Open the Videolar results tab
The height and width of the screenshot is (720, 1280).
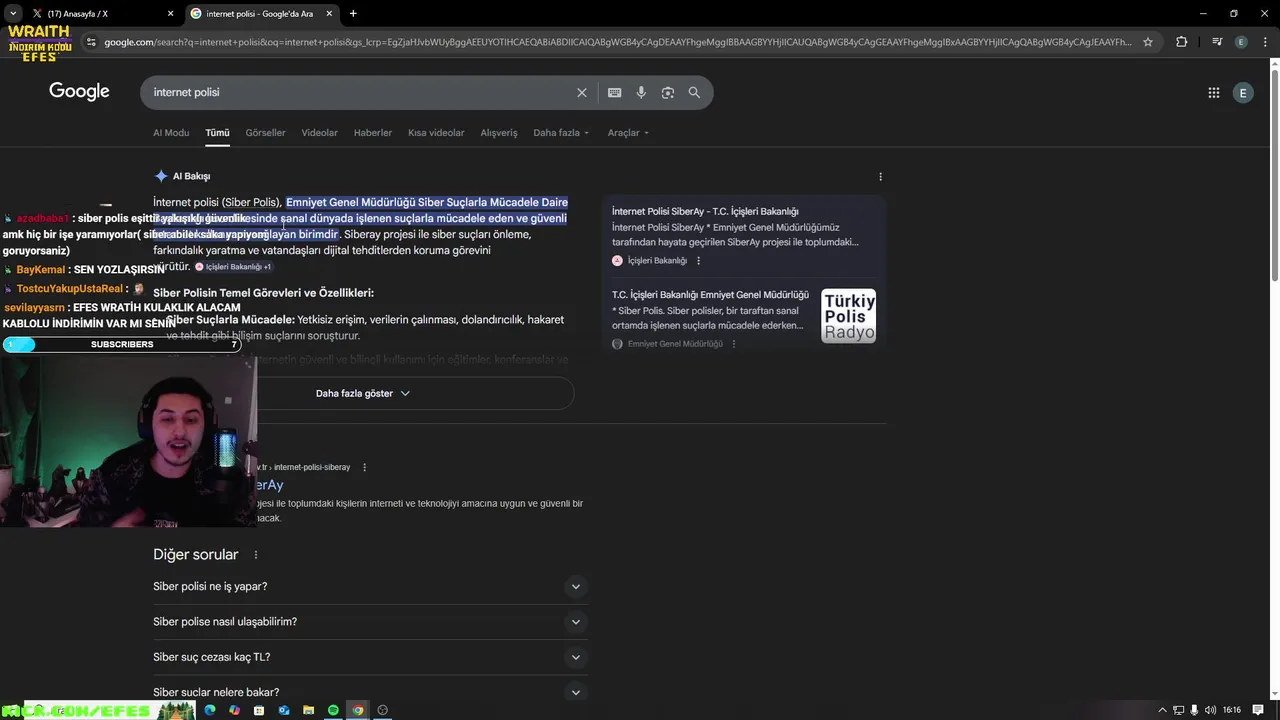[319, 132]
